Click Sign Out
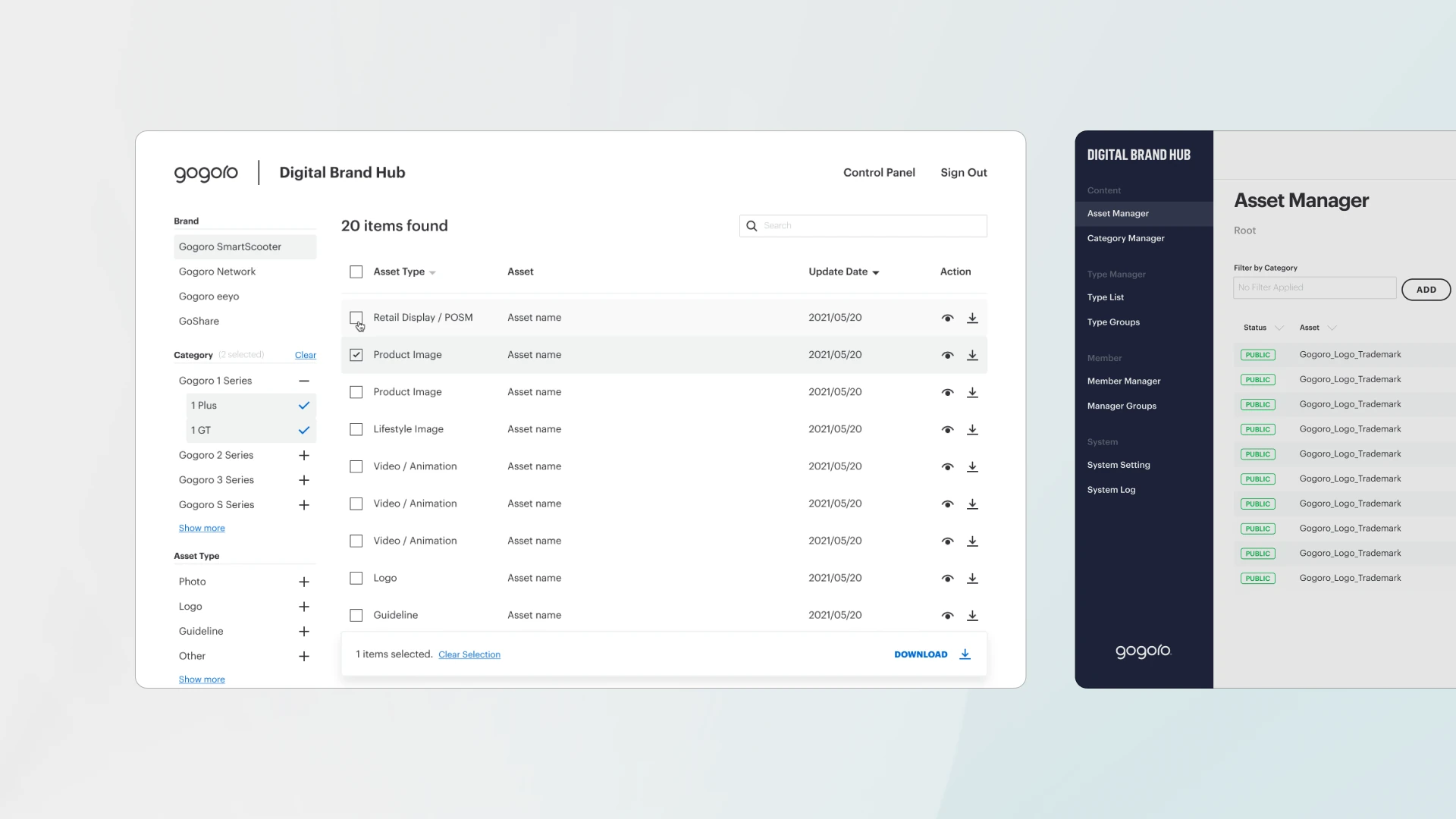This screenshot has width=1456, height=819. tap(964, 173)
